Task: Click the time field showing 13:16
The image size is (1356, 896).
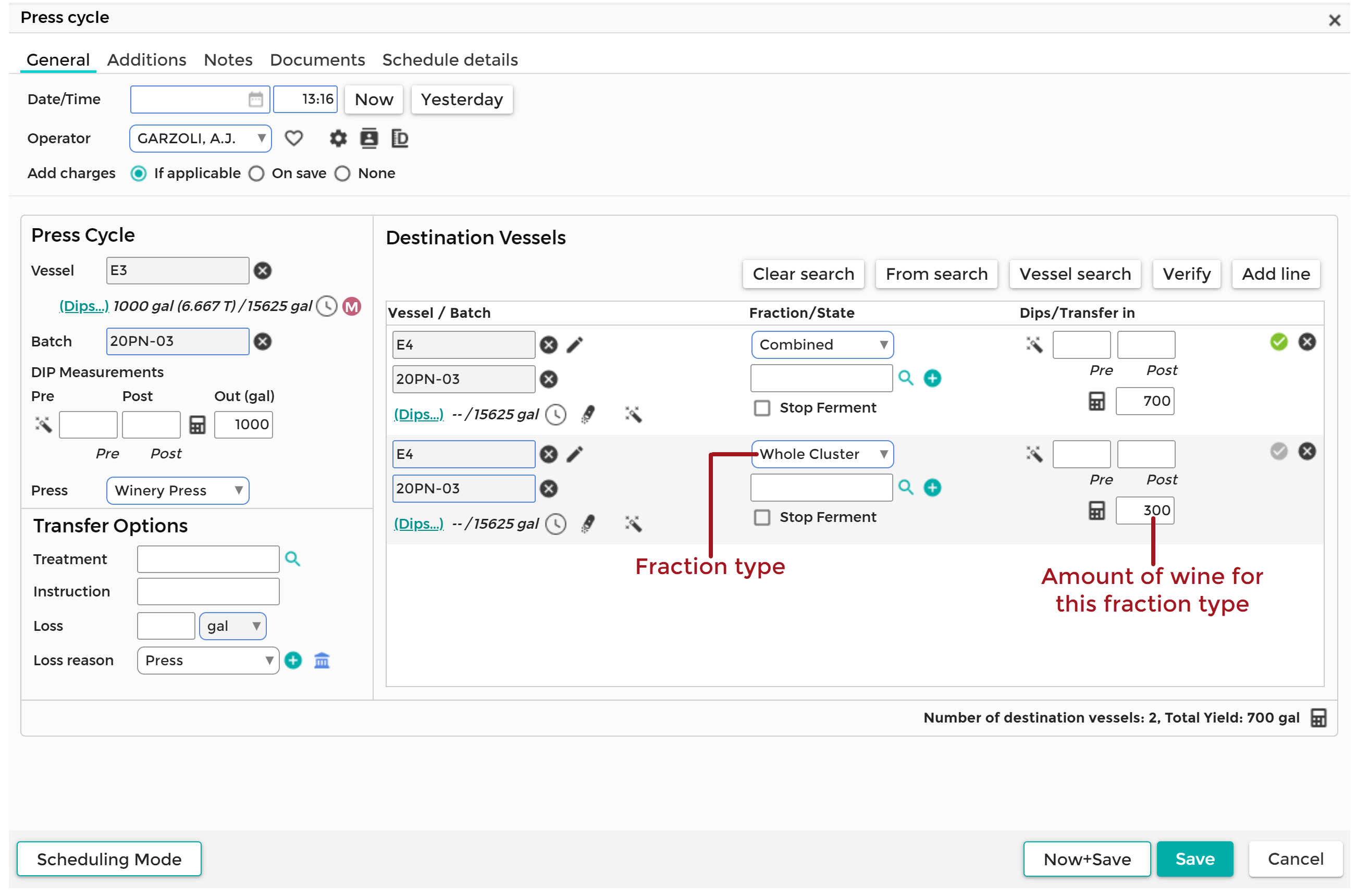Action: pos(305,99)
